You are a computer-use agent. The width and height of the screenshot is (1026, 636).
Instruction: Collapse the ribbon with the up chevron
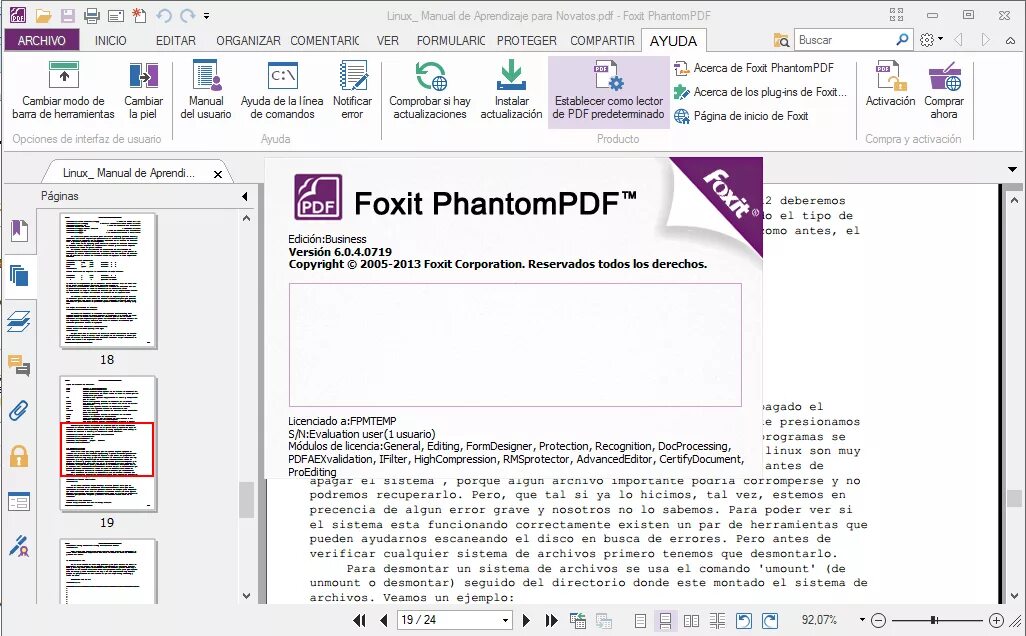[x=1010, y=41]
